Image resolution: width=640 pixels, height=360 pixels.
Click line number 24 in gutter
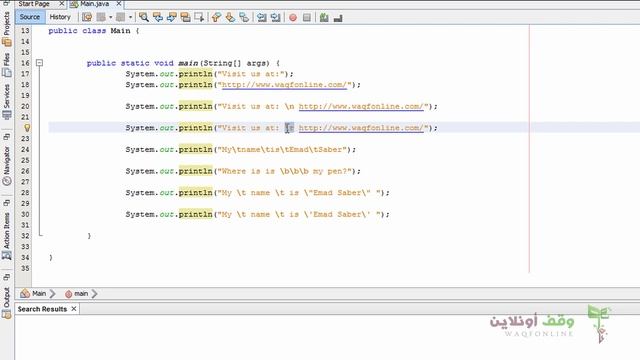coord(25,149)
